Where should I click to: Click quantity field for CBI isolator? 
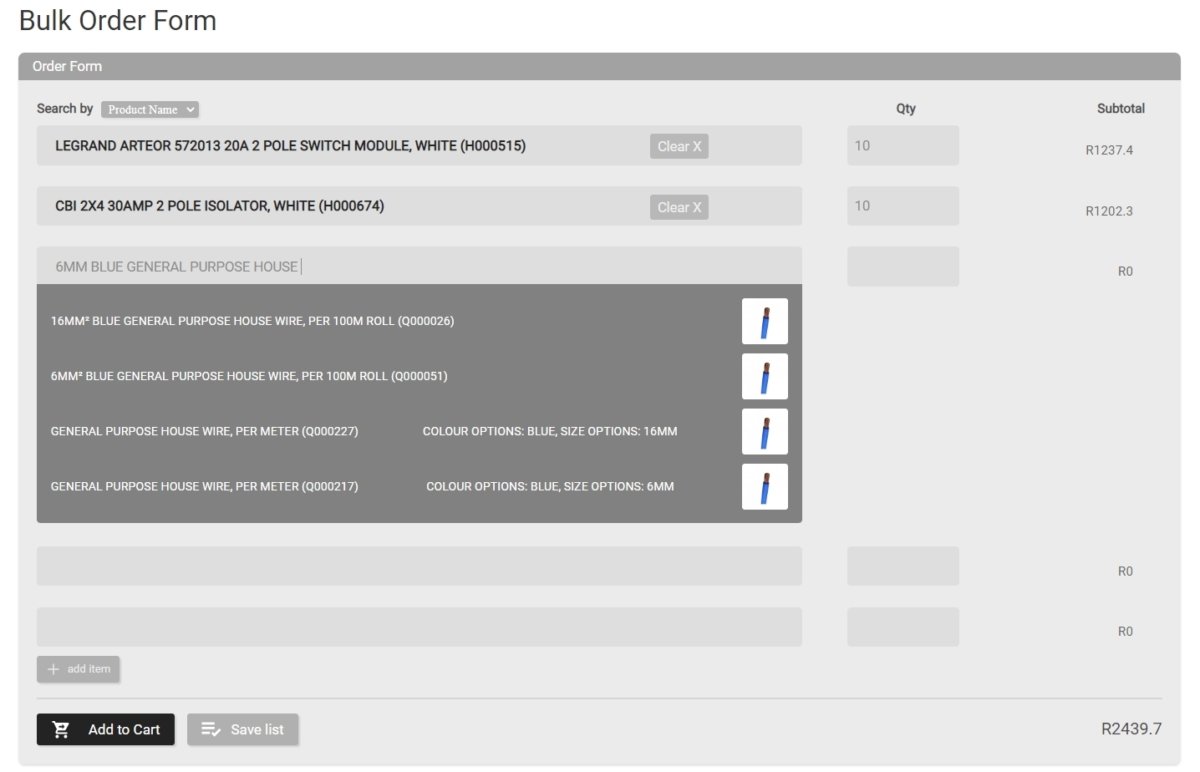pos(902,206)
